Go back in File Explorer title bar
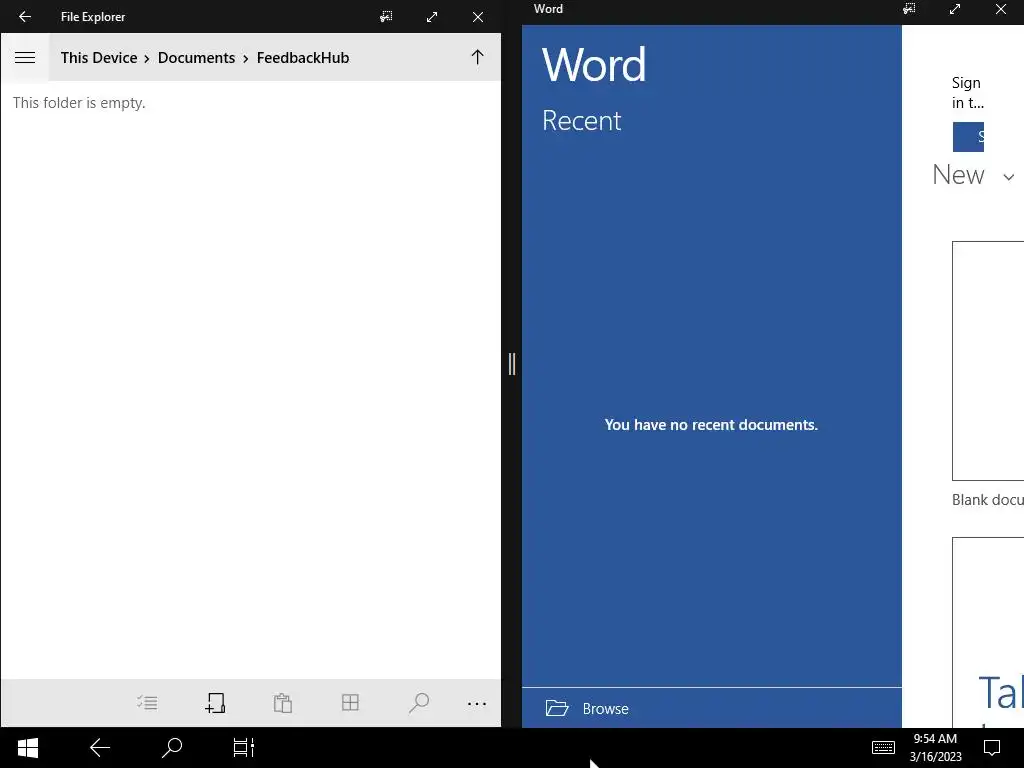The image size is (1024, 768). (25, 17)
